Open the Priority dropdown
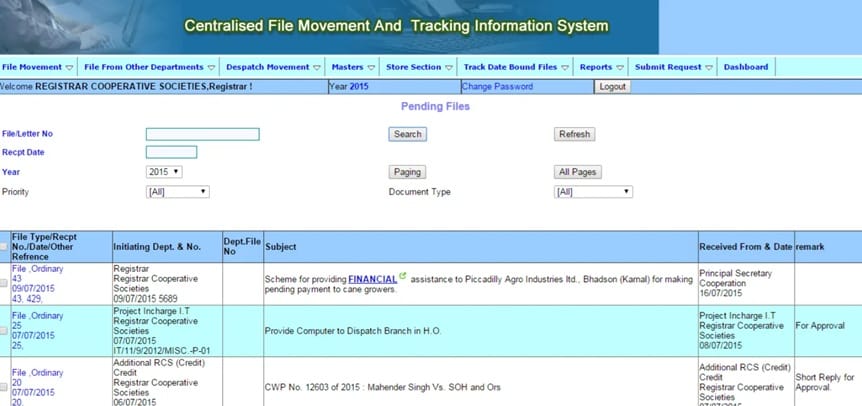Screen dimensions: 862x406 (x=178, y=192)
